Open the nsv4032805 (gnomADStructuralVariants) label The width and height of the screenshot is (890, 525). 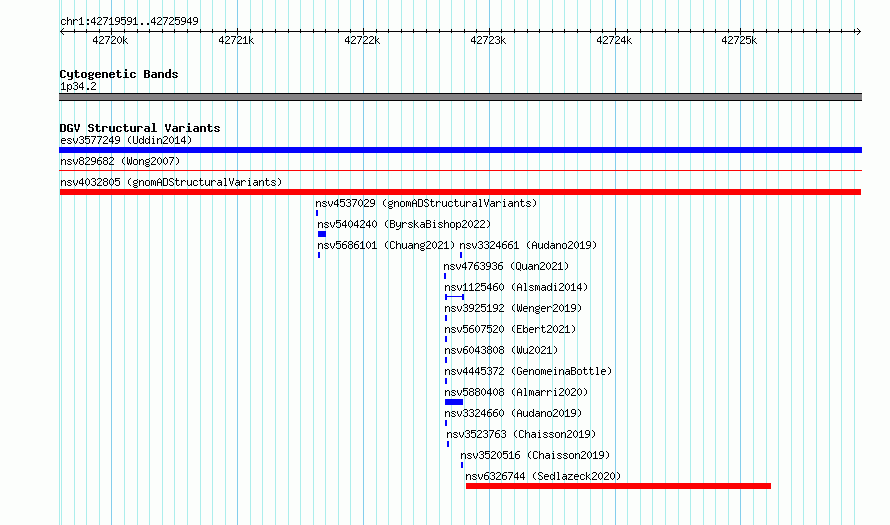(171, 182)
